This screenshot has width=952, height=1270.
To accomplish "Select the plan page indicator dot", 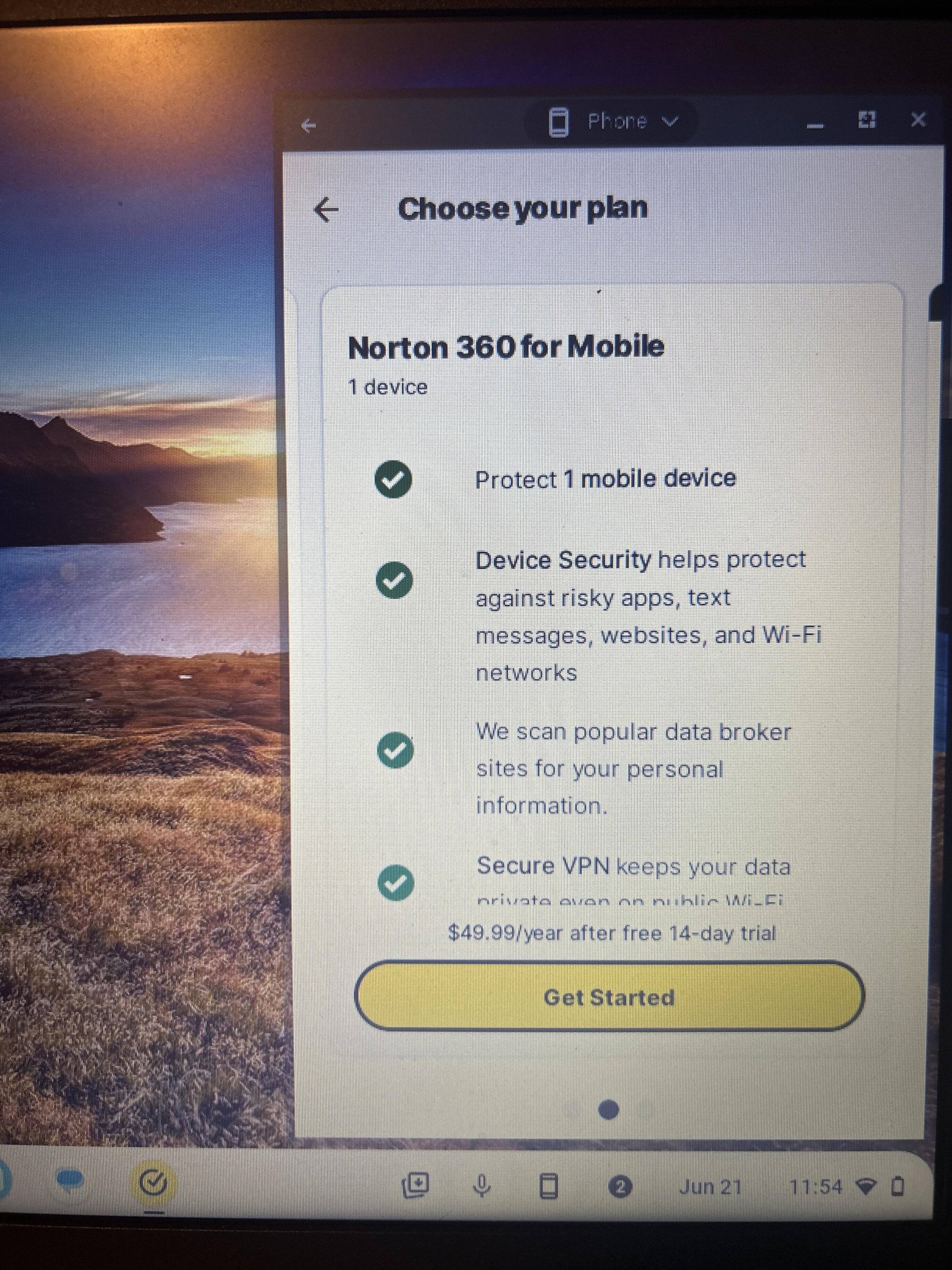I will pos(608,1110).
